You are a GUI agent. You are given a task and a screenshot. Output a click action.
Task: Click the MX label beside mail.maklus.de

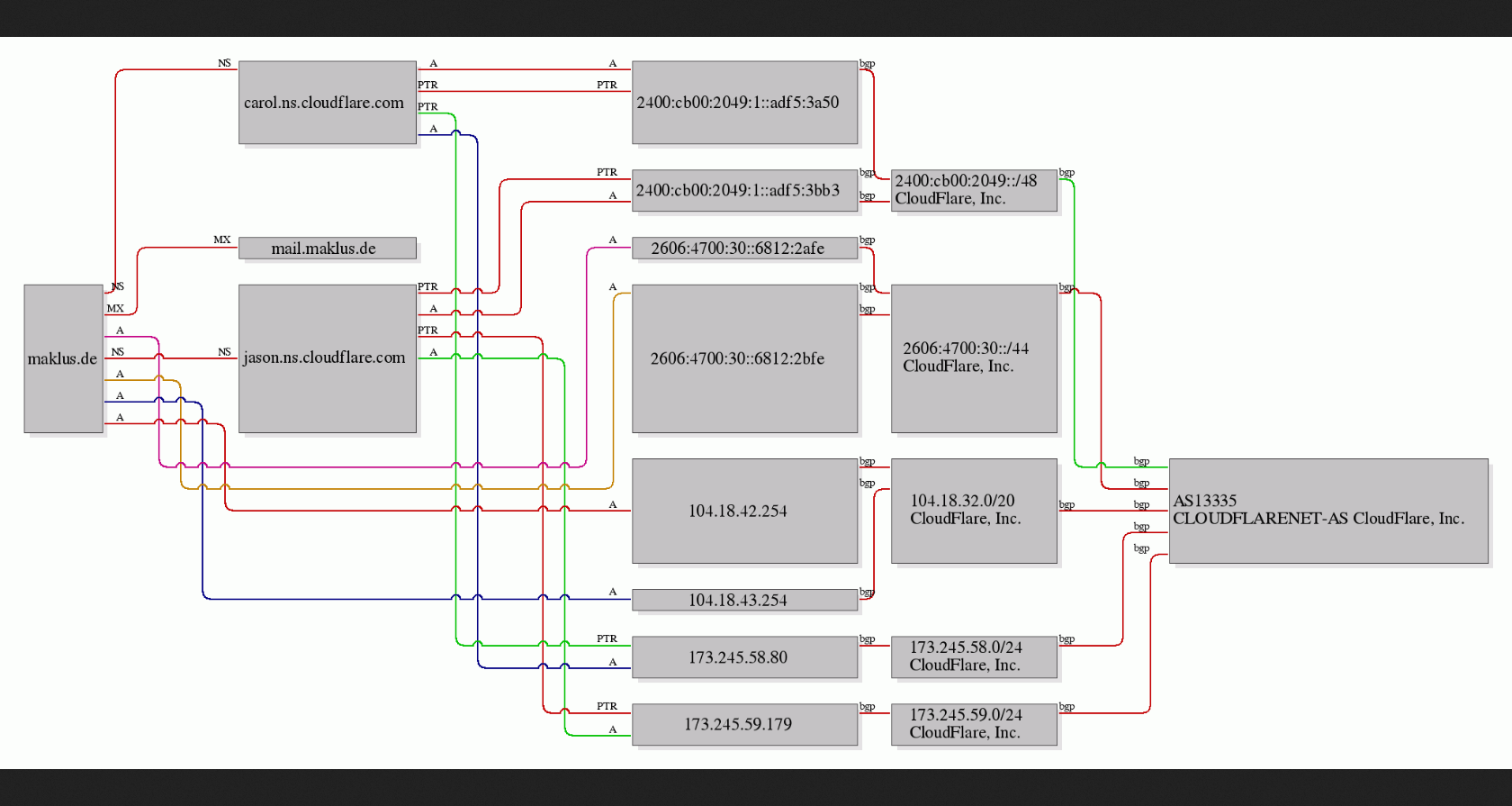222,240
